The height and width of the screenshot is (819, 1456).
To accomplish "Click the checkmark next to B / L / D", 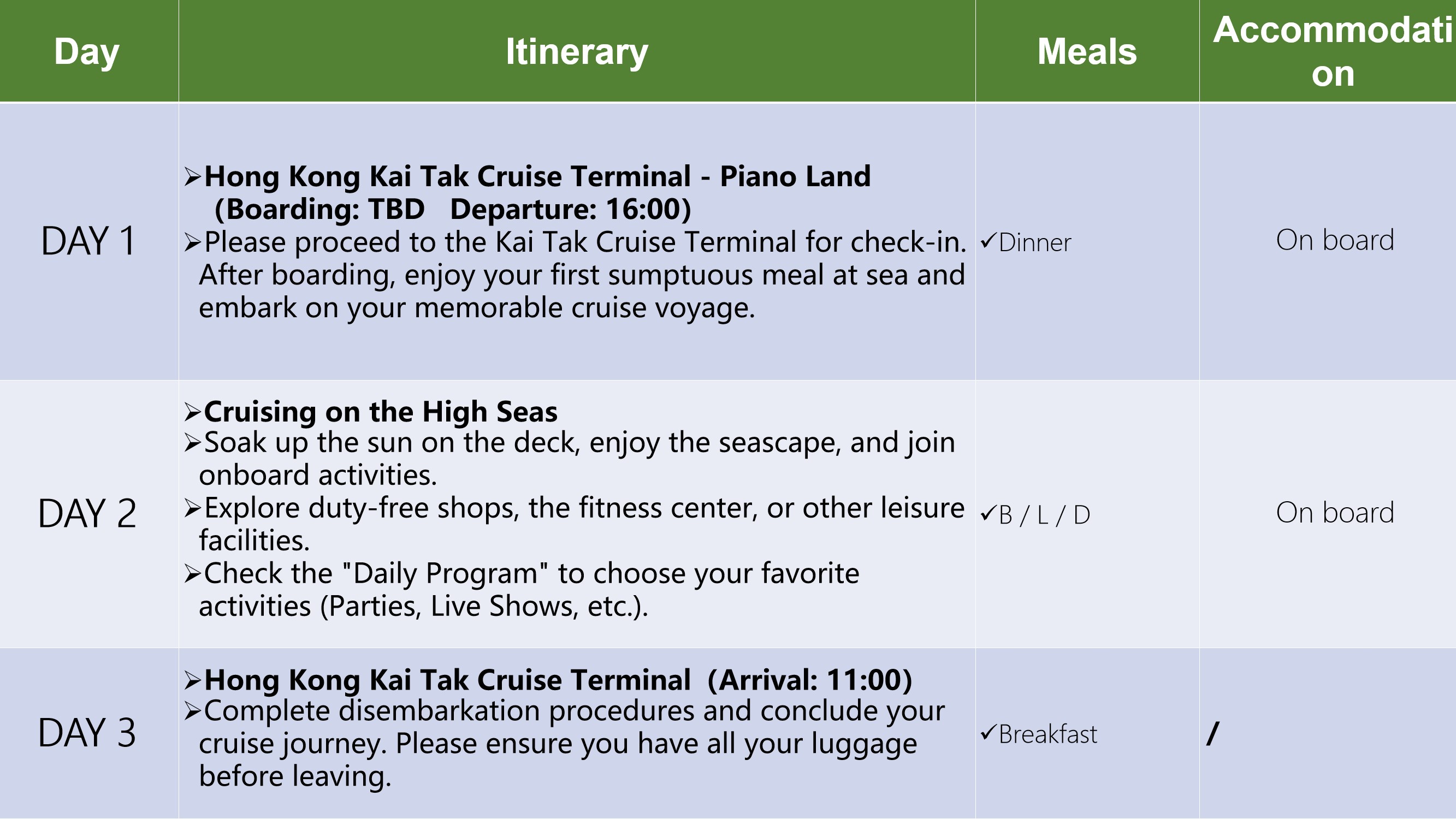I will tap(988, 514).
